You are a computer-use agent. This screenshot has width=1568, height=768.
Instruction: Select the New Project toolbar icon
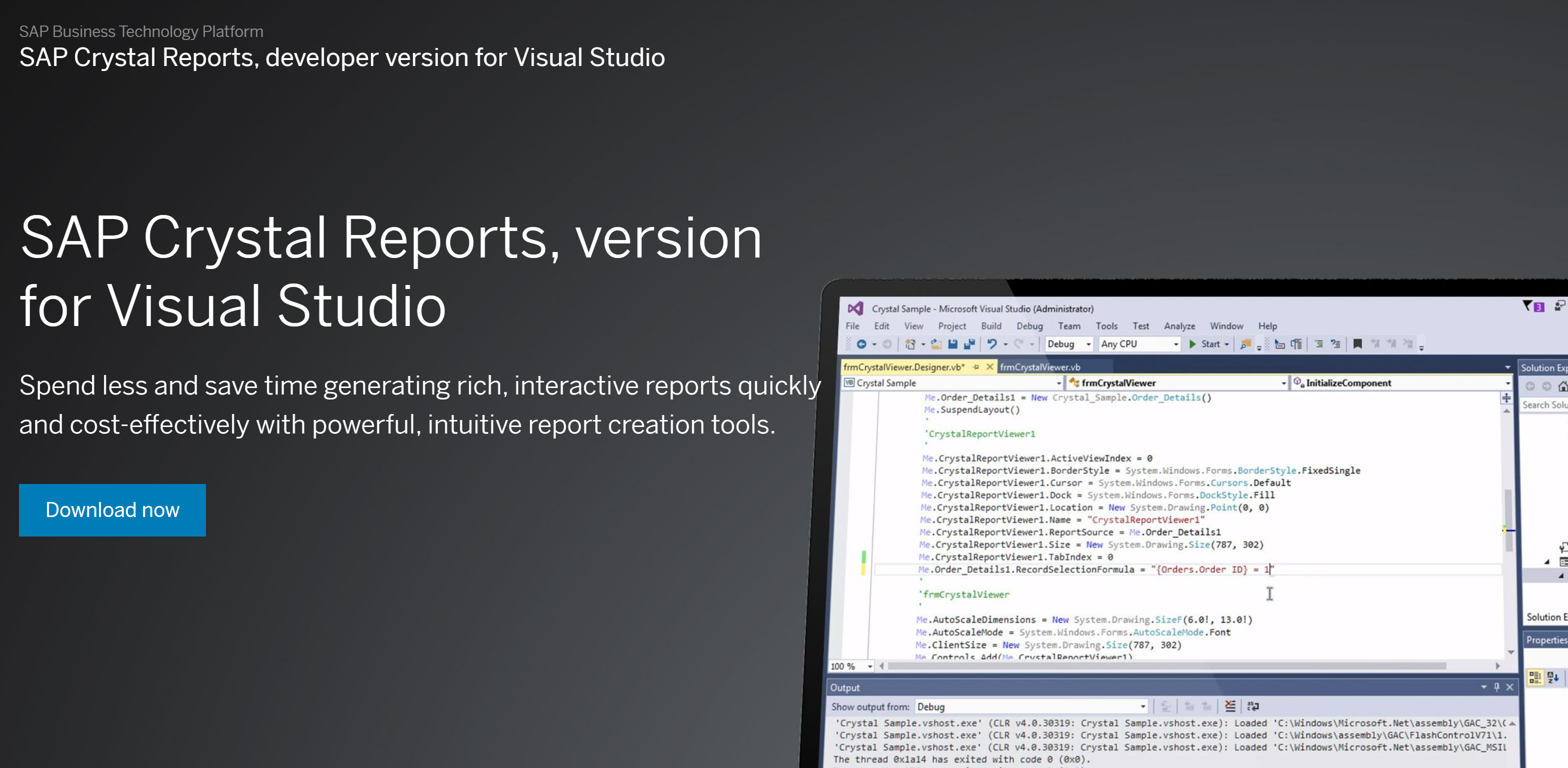point(910,344)
